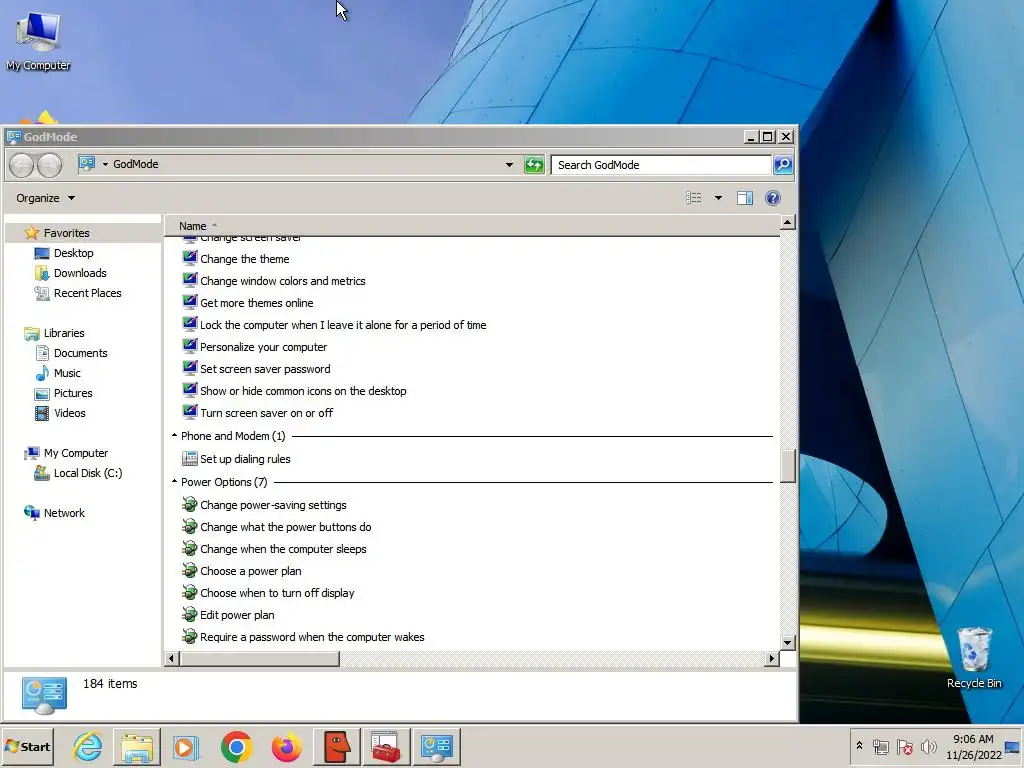This screenshot has height=768, width=1024.
Task: Click horizontal scrollbar right arrow
Action: tap(772, 658)
